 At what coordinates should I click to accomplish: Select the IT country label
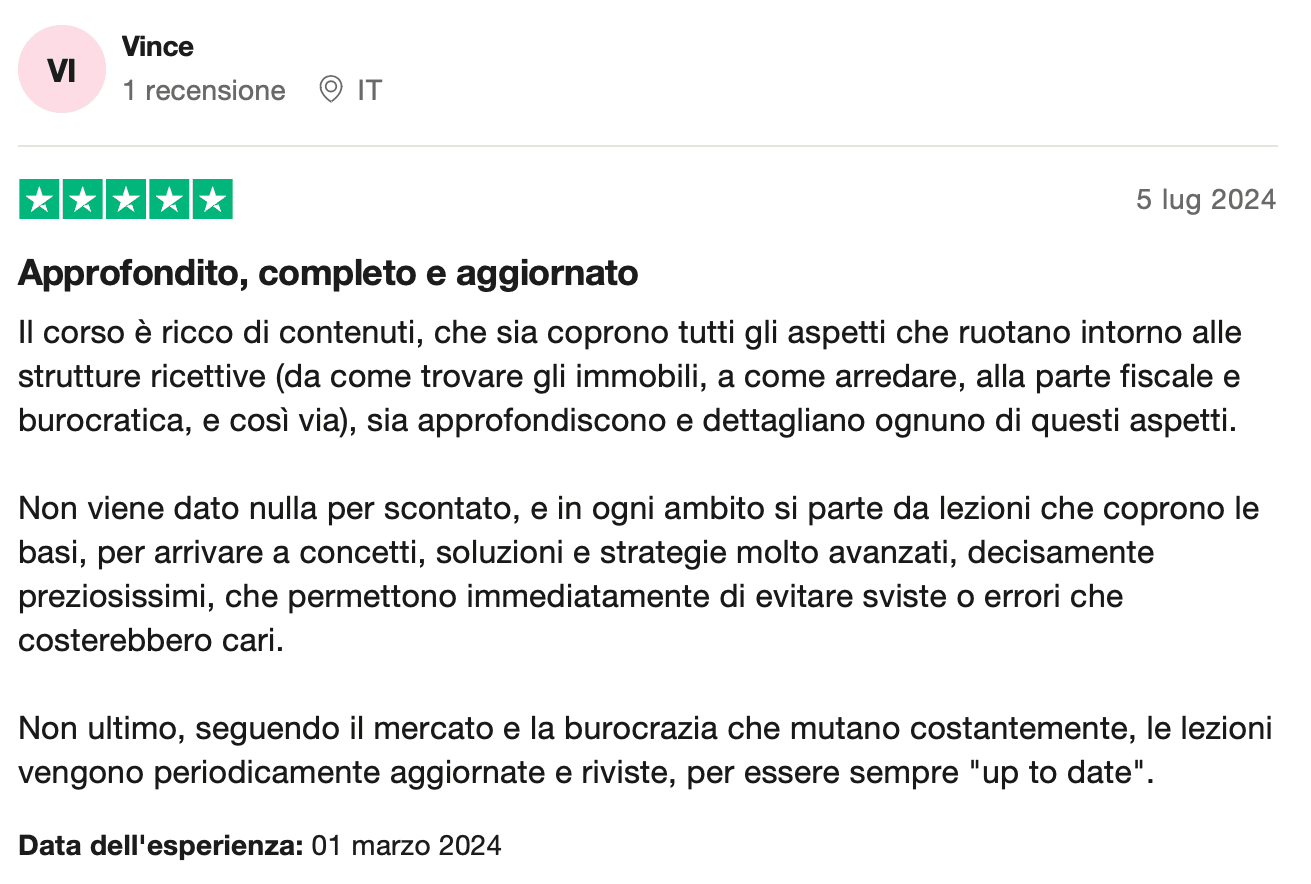click(369, 91)
